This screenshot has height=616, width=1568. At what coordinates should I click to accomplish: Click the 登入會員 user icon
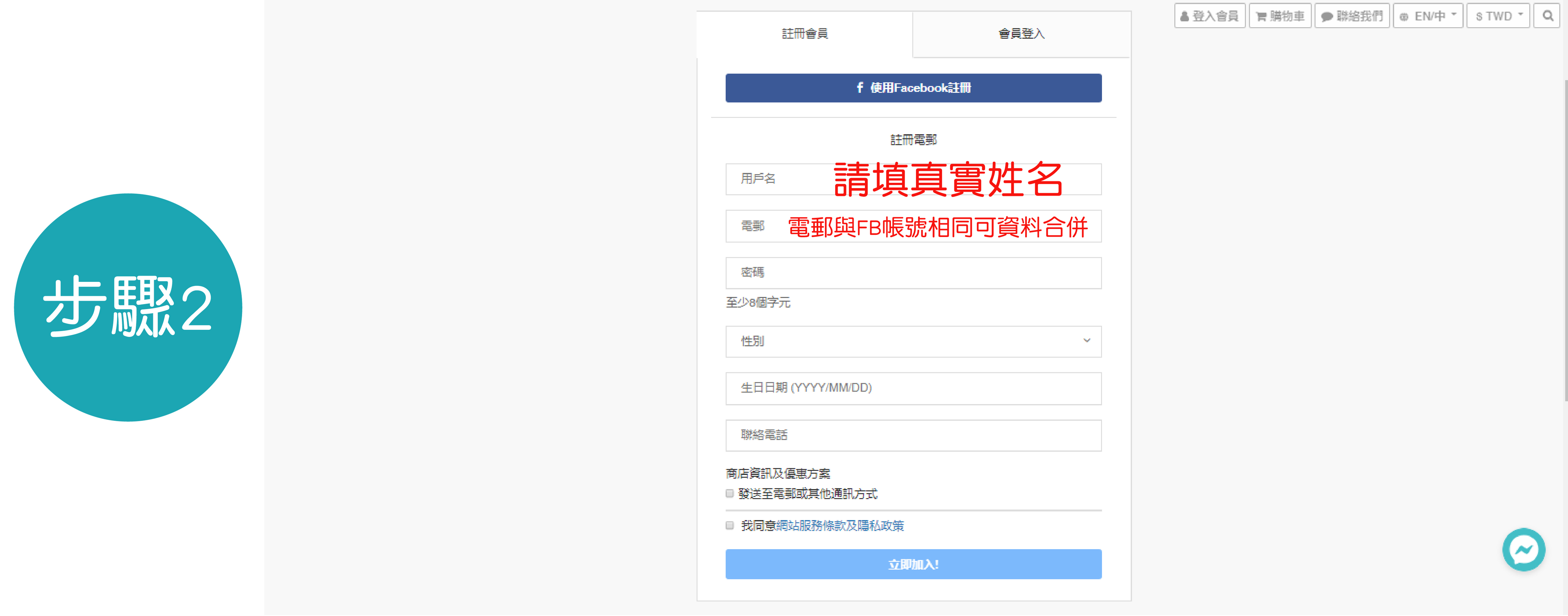[x=1184, y=17]
